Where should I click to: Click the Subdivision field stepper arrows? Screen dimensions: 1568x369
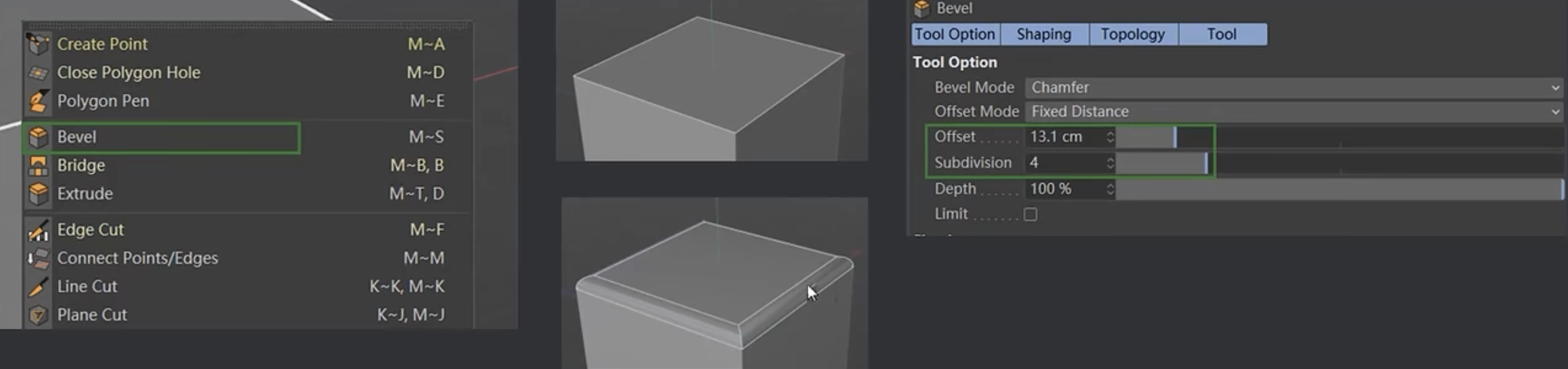[x=1110, y=163]
